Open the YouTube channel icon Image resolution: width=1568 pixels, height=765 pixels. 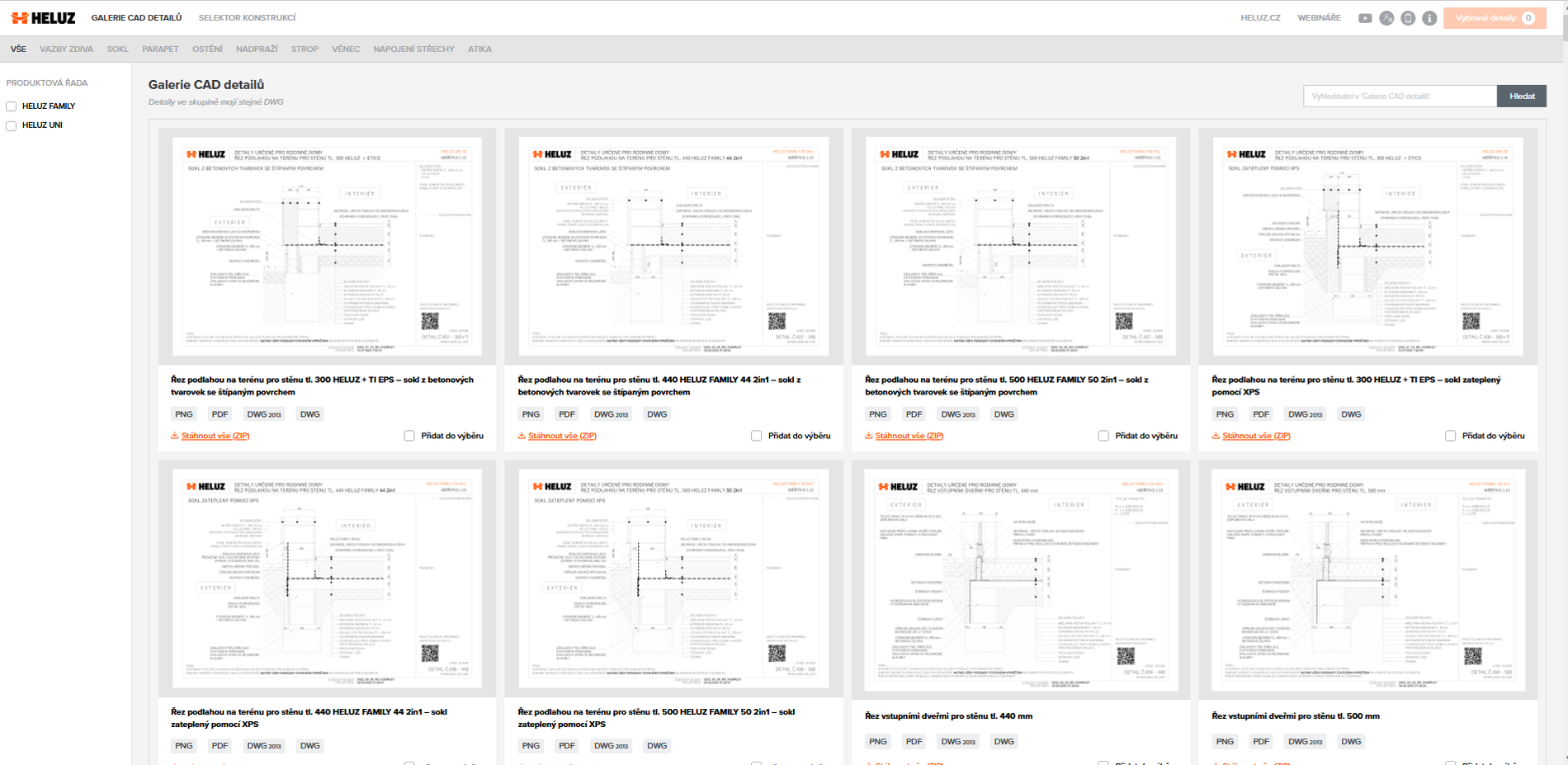(1365, 18)
